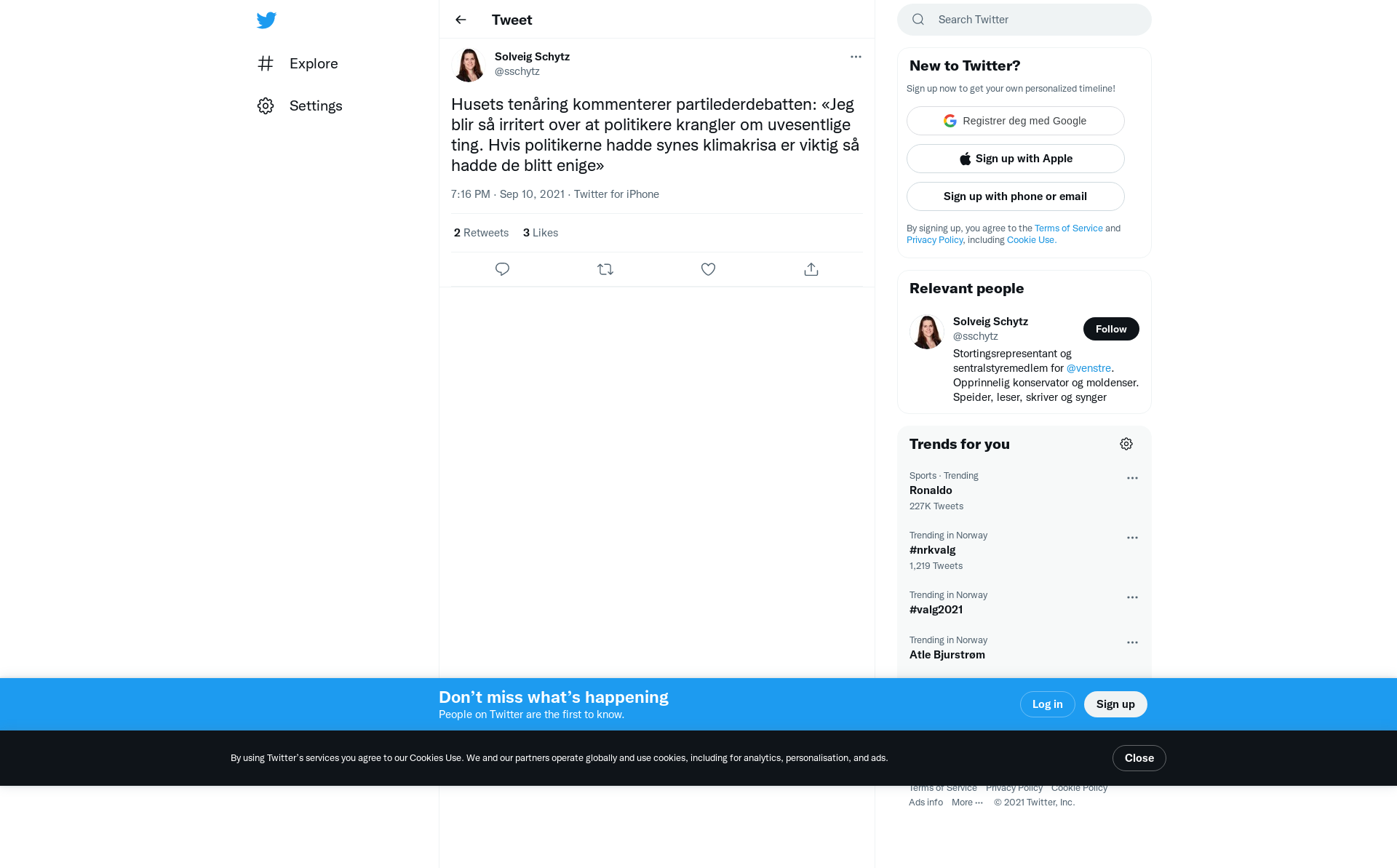This screenshot has height=868, width=1397.
Task: Open more options for #nrkvalg trend
Action: point(1132,538)
